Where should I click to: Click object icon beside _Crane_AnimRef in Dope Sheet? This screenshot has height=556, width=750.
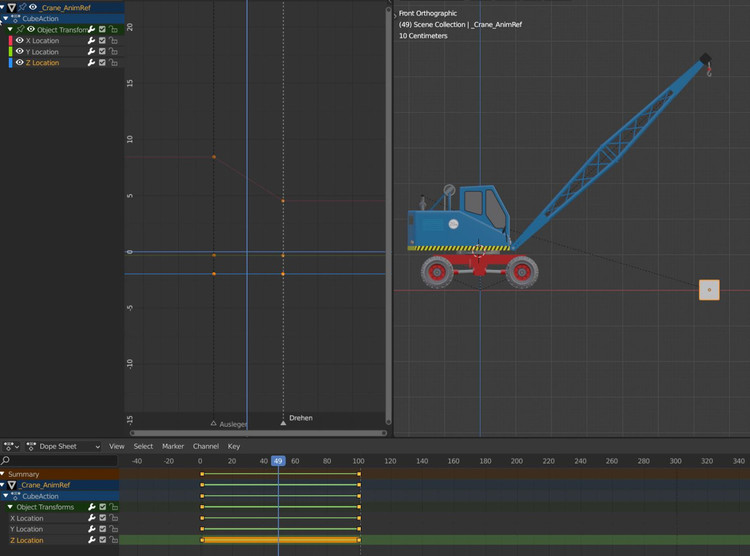[x=12, y=485]
